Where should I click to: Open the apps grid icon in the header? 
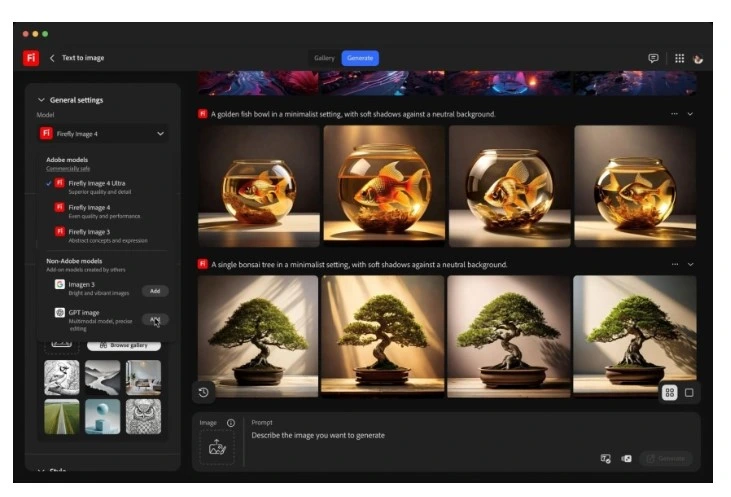(x=679, y=58)
